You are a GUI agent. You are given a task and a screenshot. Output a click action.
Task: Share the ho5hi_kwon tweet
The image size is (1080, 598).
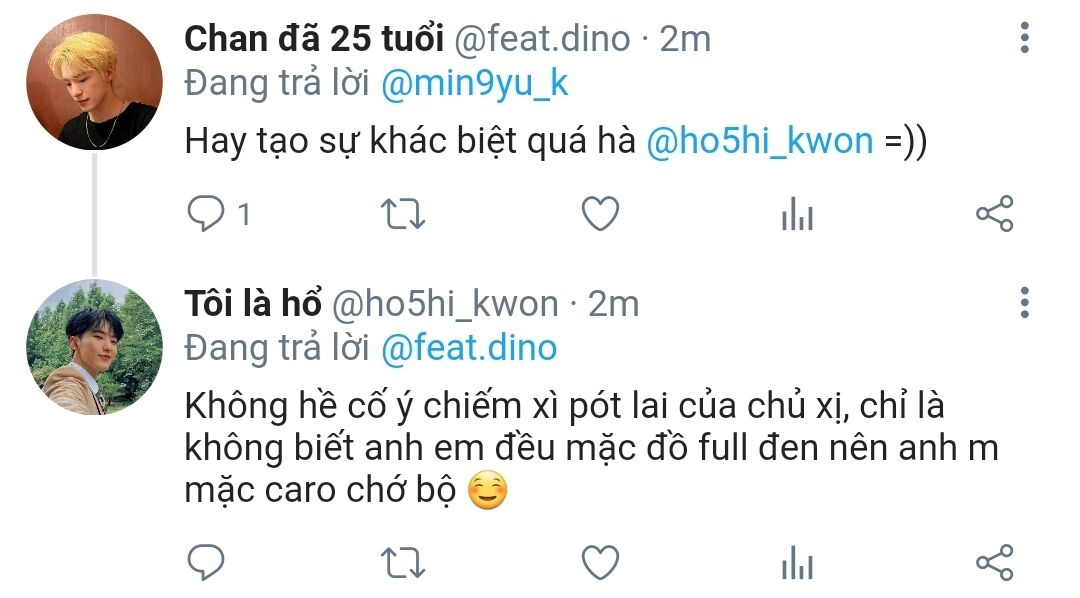(x=995, y=562)
